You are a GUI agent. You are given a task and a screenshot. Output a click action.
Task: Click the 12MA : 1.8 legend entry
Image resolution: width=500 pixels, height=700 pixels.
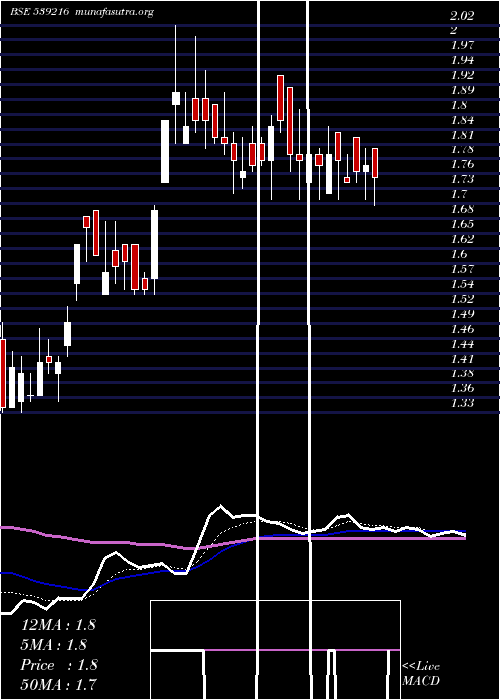click(58, 625)
